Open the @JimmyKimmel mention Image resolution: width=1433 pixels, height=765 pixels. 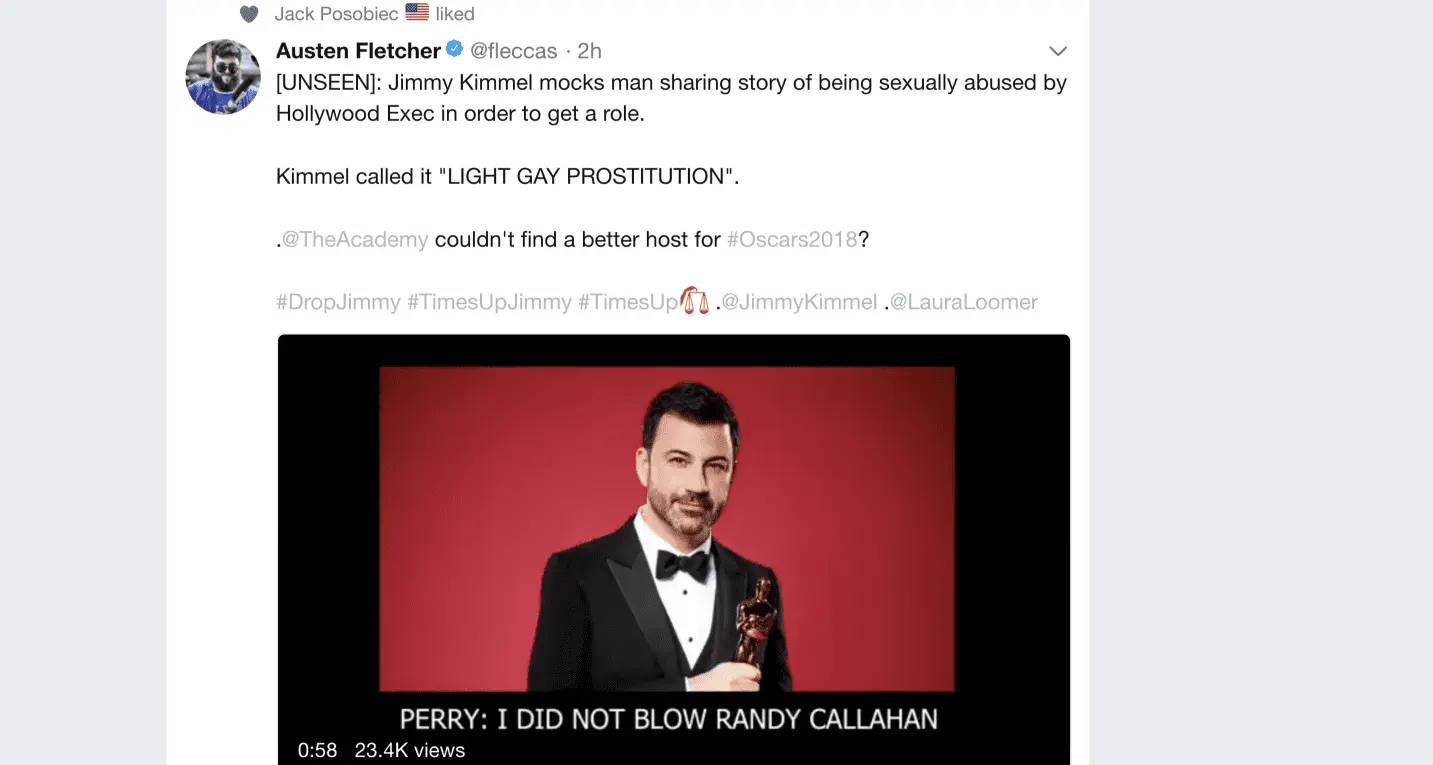(x=799, y=302)
